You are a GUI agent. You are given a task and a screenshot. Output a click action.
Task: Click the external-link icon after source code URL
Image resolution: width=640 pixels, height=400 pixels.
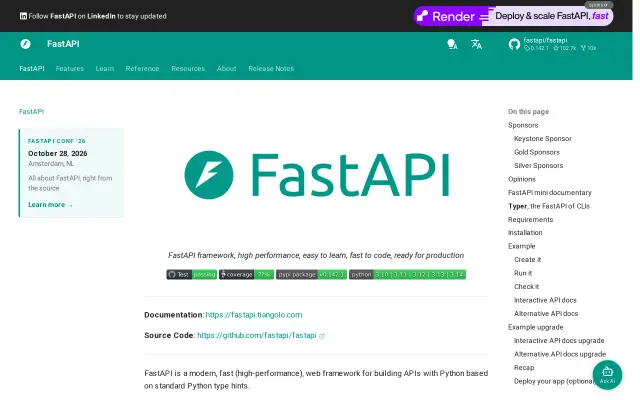pyautogui.click(x=322, y=336)
